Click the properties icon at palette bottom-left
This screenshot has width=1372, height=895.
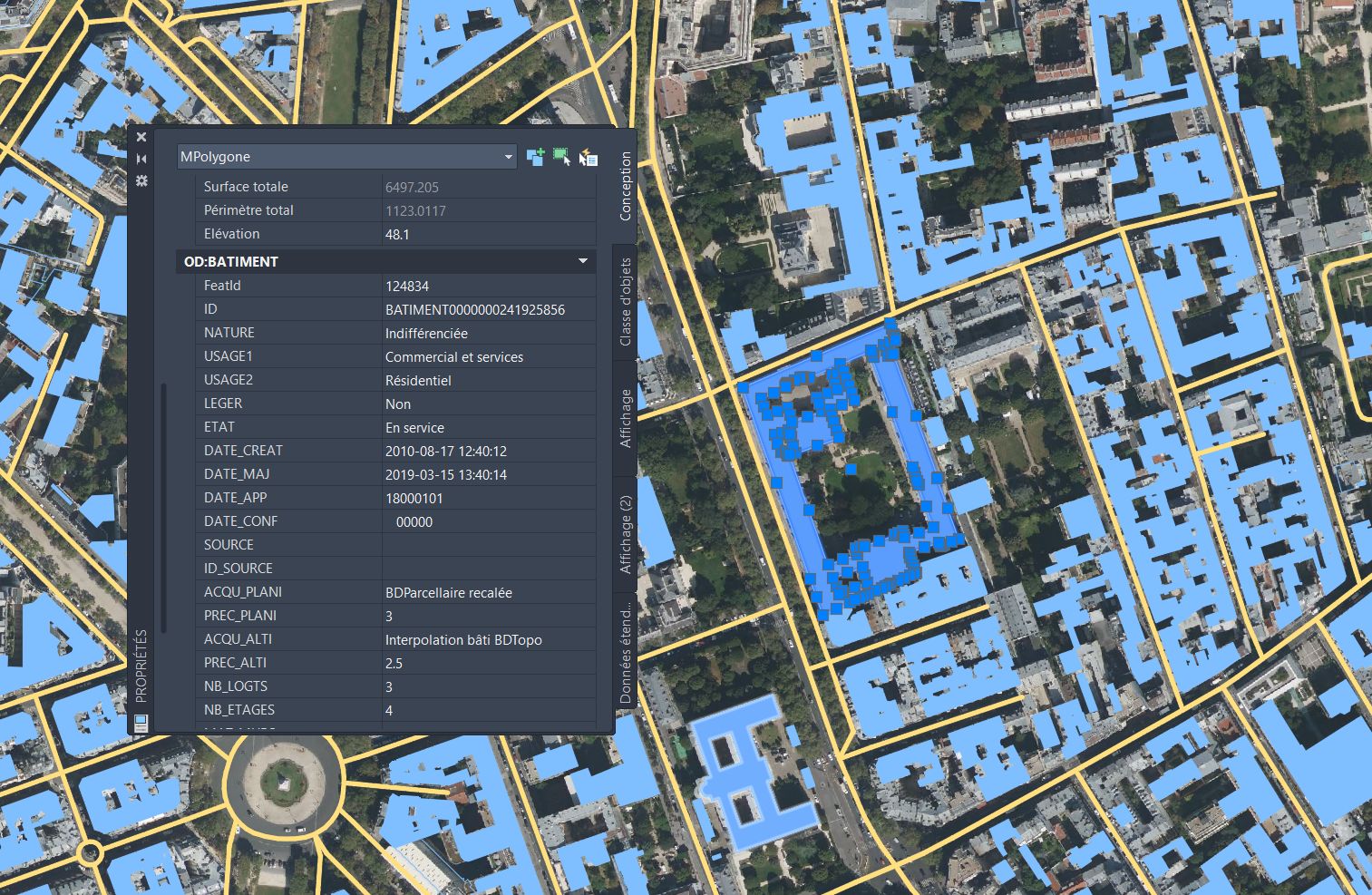pyautogui.click(x=141, y=723)
